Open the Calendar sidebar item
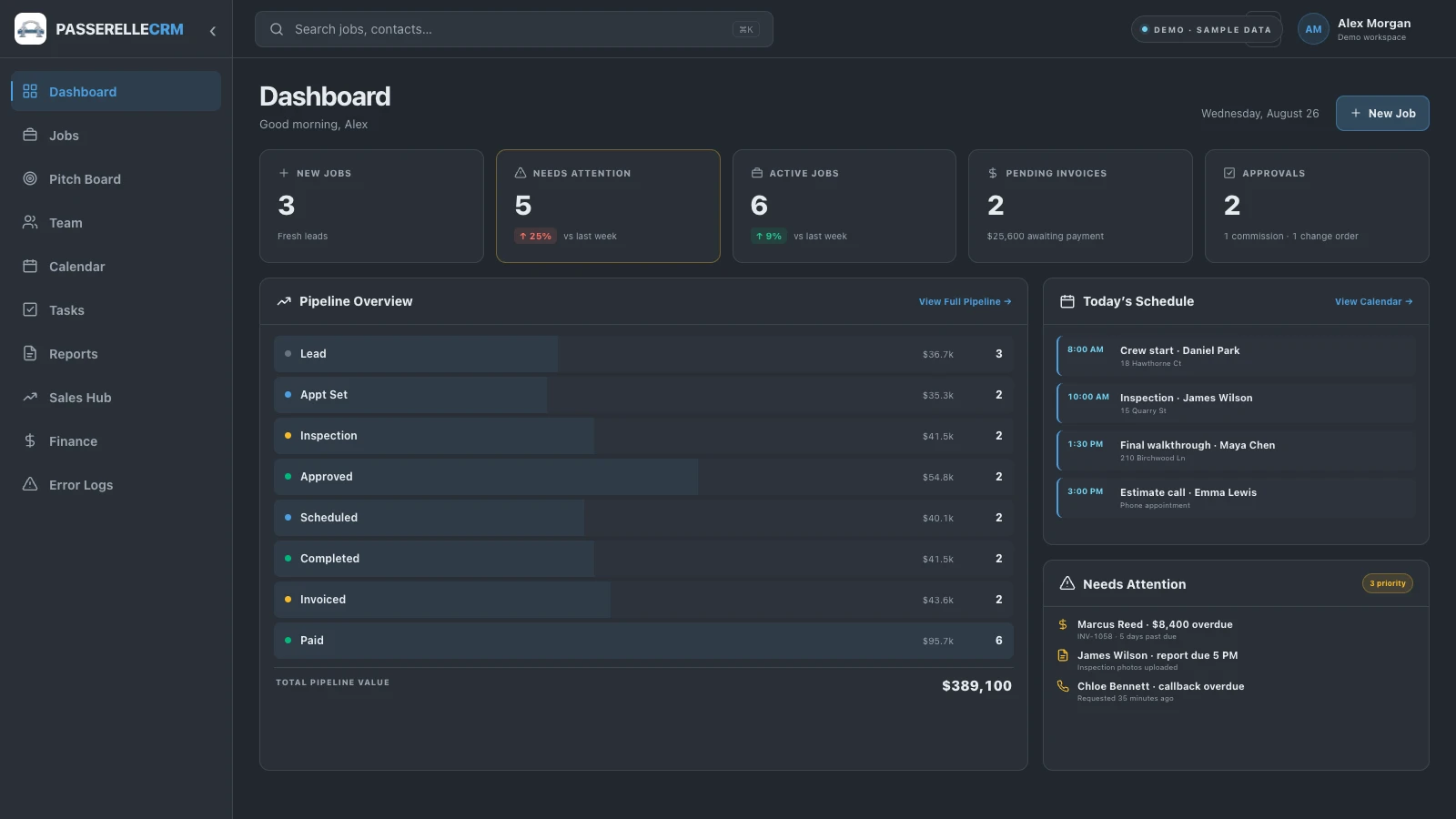1456x819 pixels. pyautogui.click(x=116, y=266)
